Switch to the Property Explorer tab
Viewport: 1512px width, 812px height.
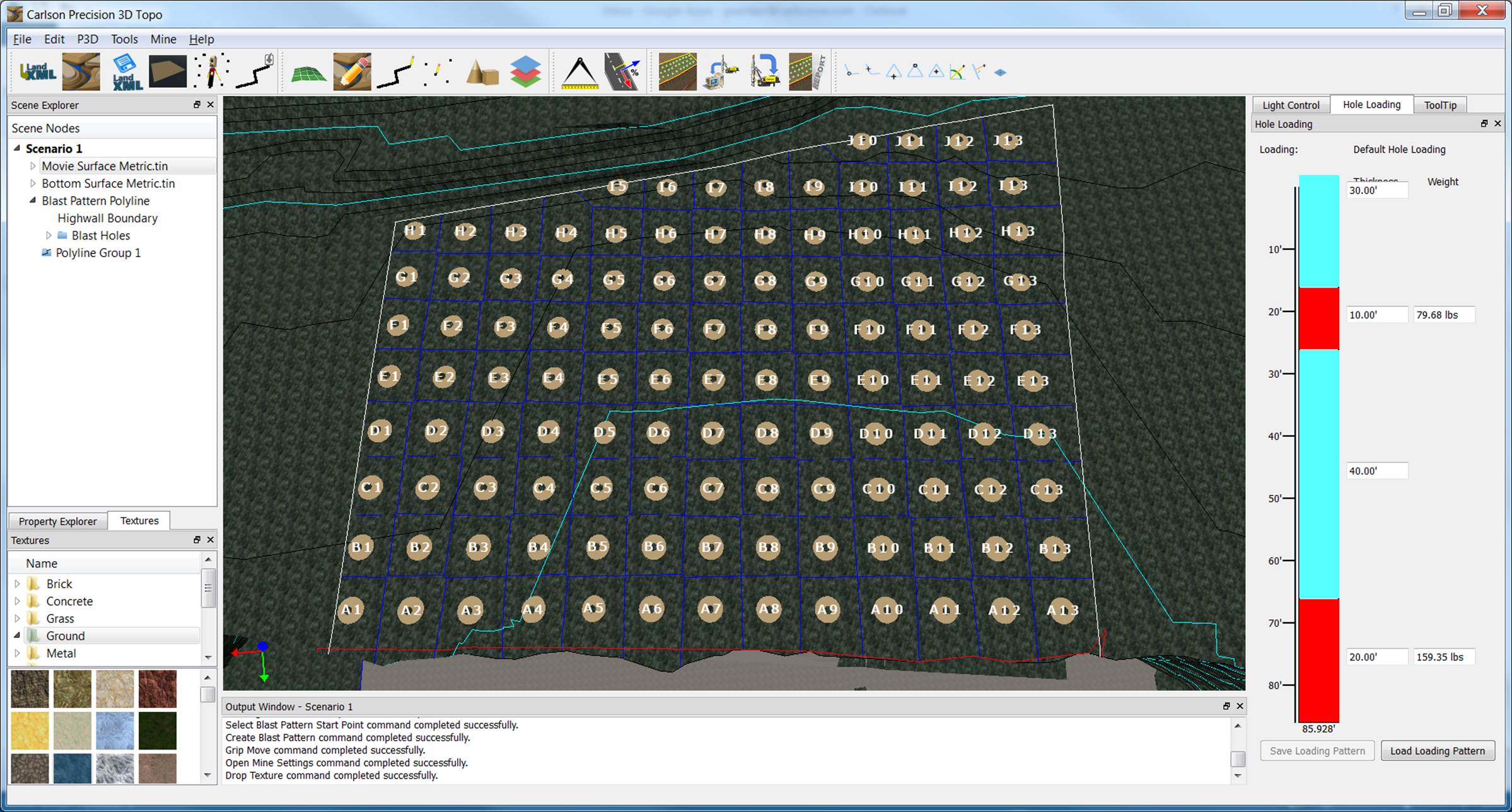(x=57, y=521)
